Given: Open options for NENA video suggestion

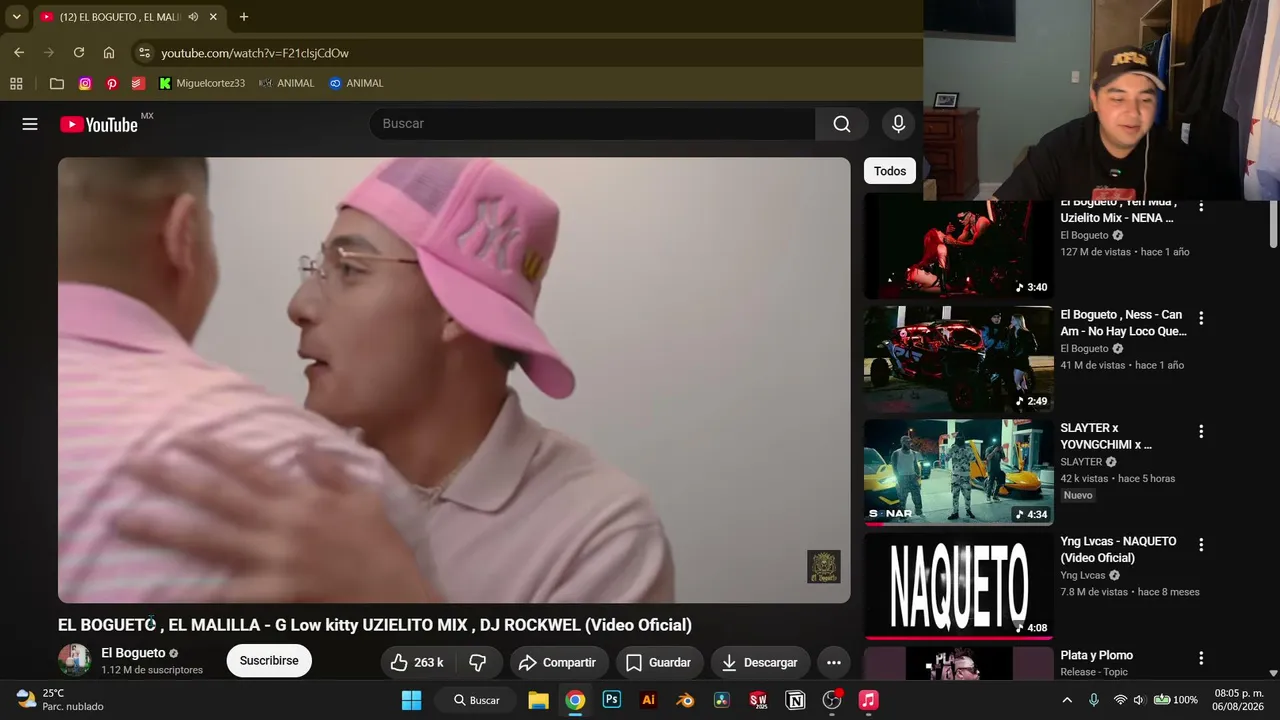Looking at the screenshot, I should coord(1201,206).
